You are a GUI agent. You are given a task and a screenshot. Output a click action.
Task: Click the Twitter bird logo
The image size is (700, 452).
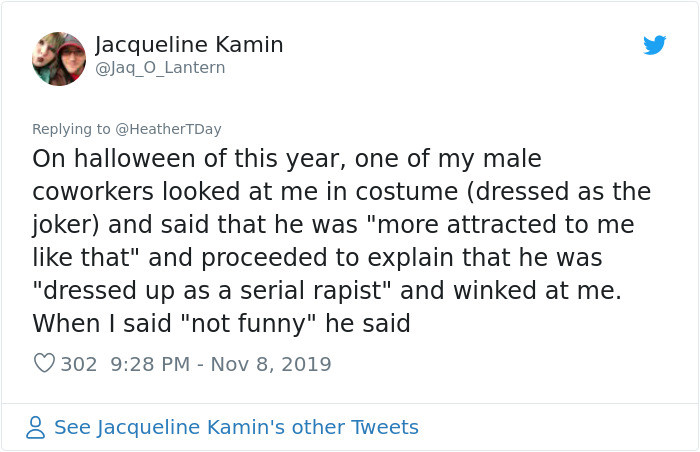655,45
